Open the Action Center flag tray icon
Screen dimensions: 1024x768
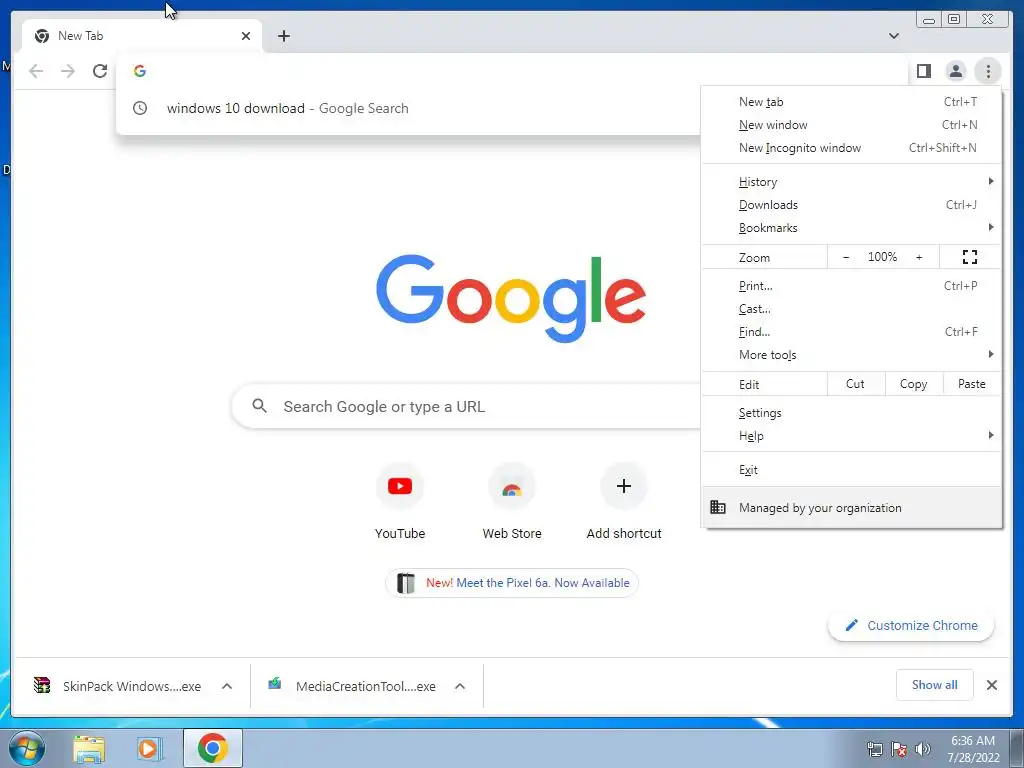coord(899,749)
